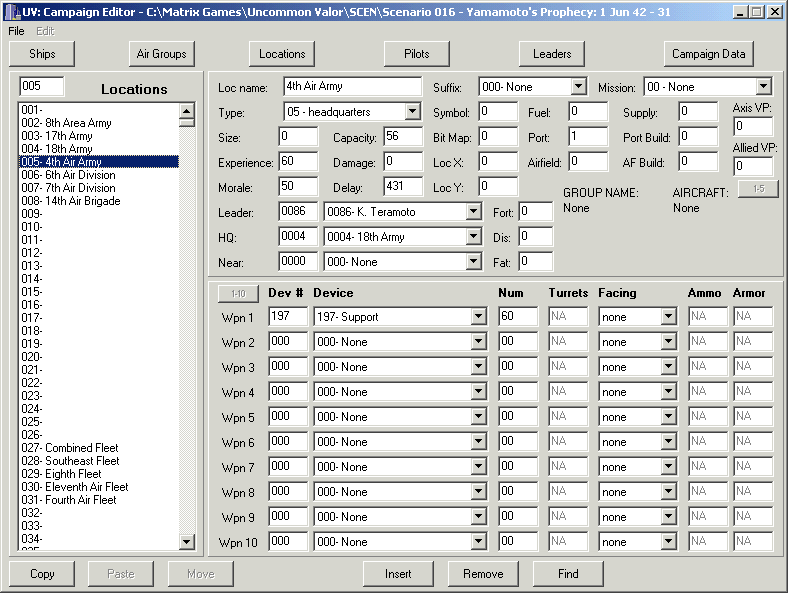Open the File menu
This screenshot has width=788, height=593.
tap(16, 31)
